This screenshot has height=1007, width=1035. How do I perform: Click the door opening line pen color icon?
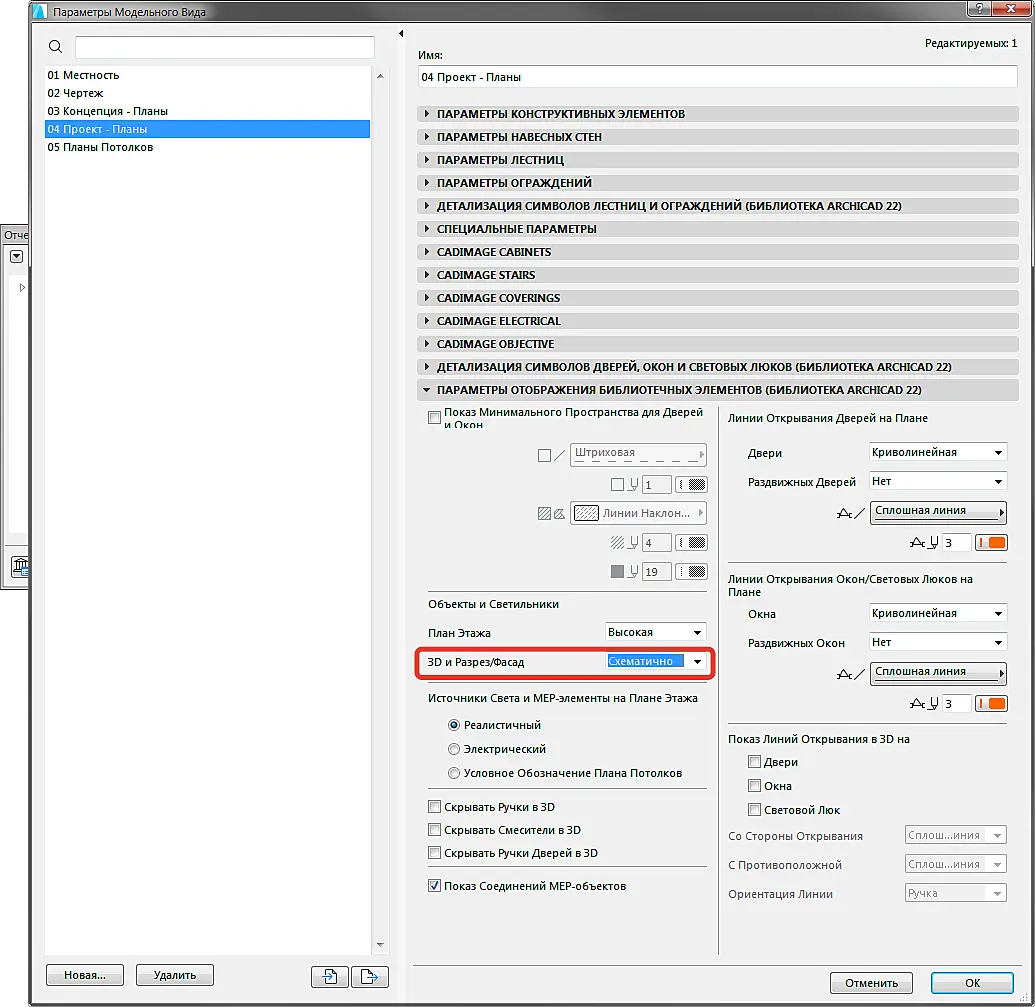coord(991,542)
